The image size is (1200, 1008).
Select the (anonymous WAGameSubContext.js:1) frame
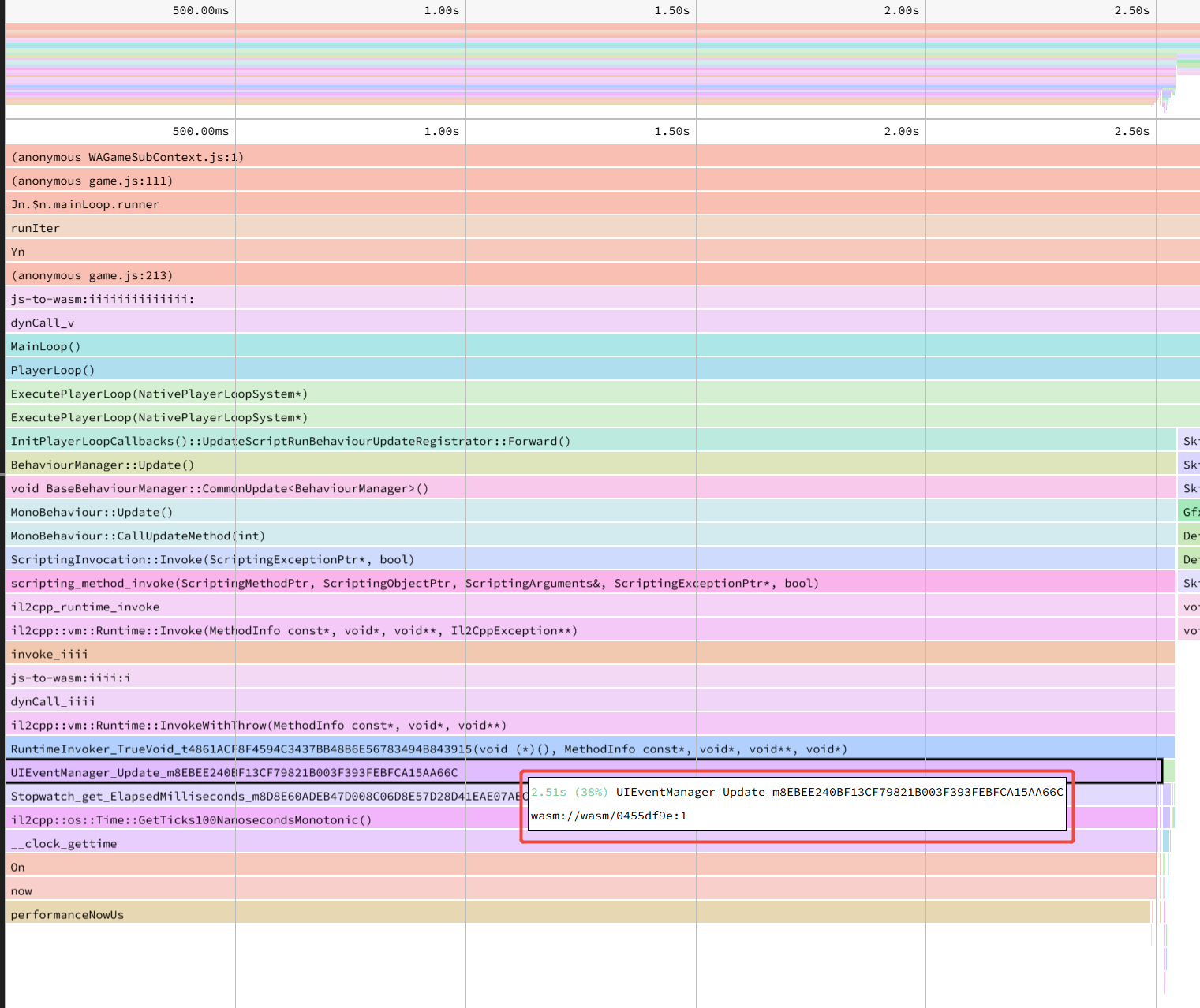(603, 157)
